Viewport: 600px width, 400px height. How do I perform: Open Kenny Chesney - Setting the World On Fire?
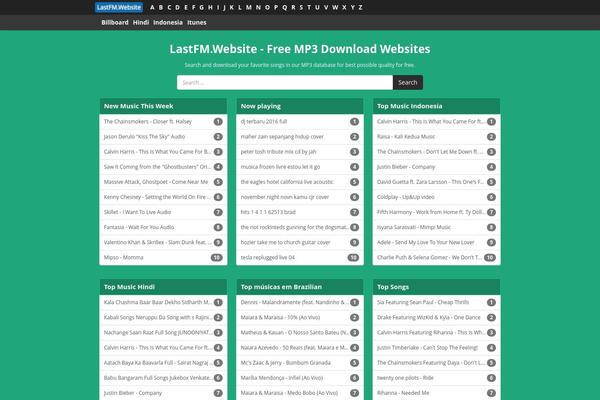[157, 197]
